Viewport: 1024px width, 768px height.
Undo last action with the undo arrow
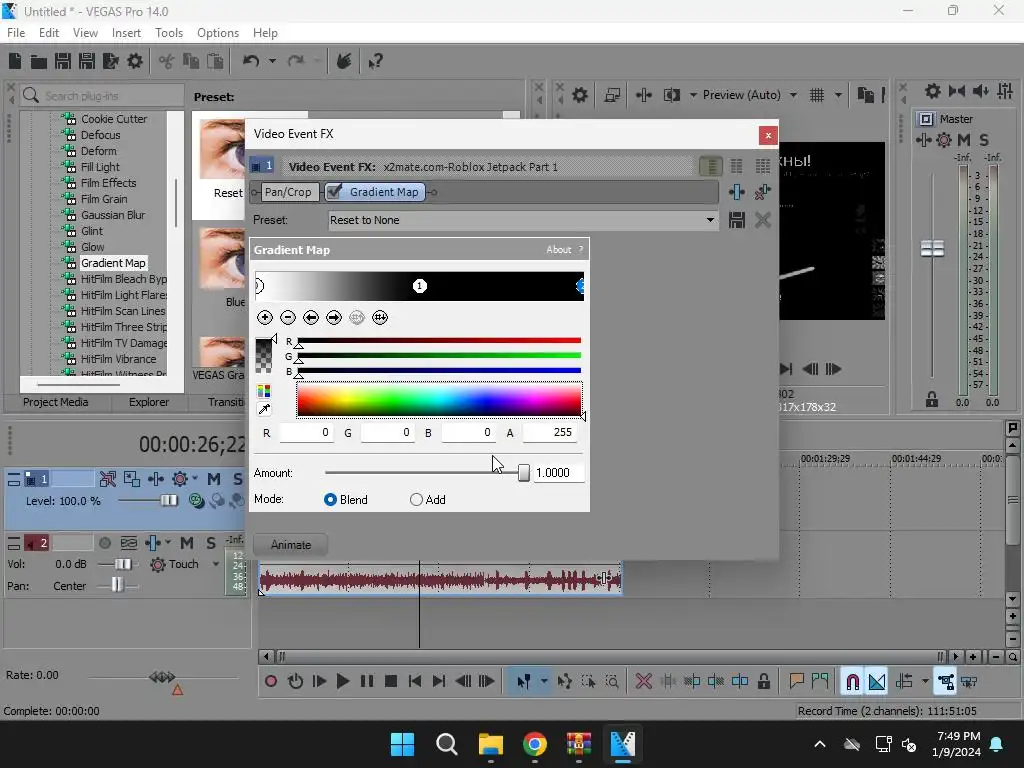251,61
